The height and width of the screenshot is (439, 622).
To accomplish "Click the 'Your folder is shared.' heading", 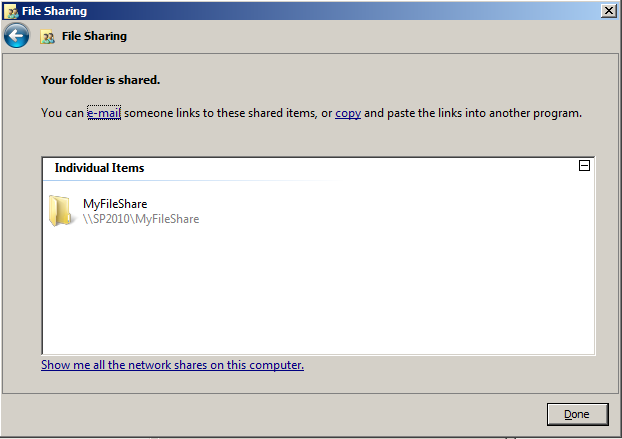I will pyautogui.click(x=100, y=80).
